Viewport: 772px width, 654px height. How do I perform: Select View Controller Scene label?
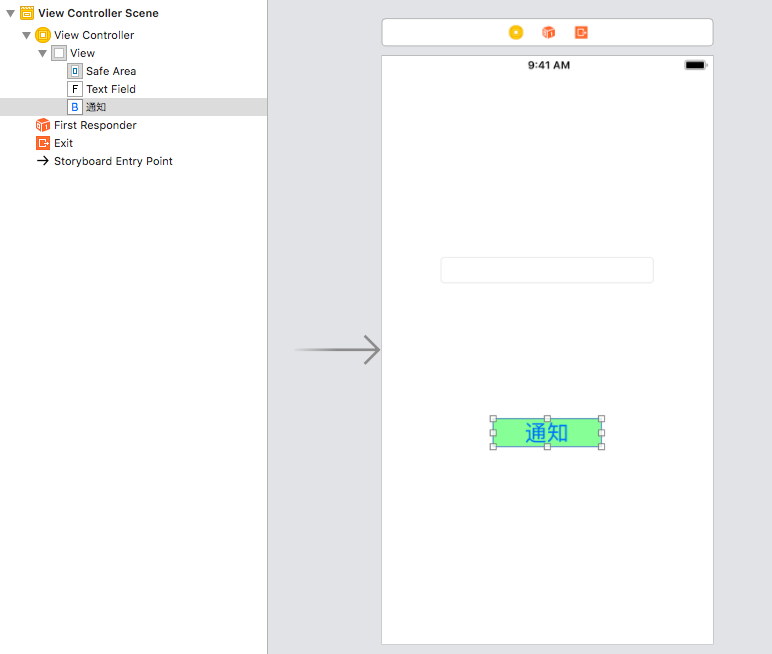coord(98,13)
